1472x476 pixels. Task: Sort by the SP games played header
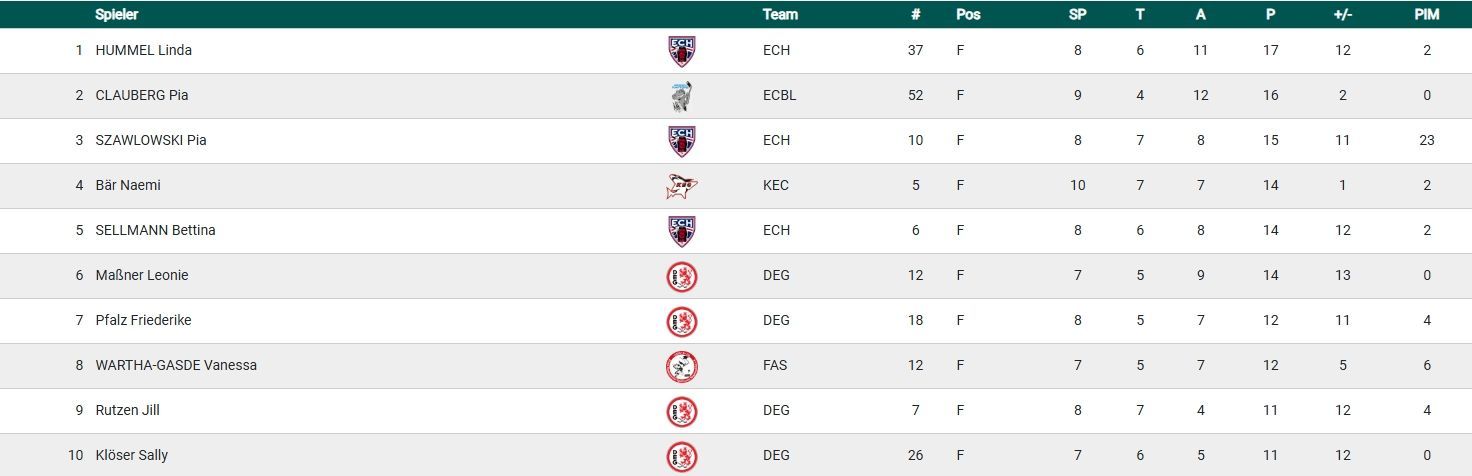(1077, 14)
